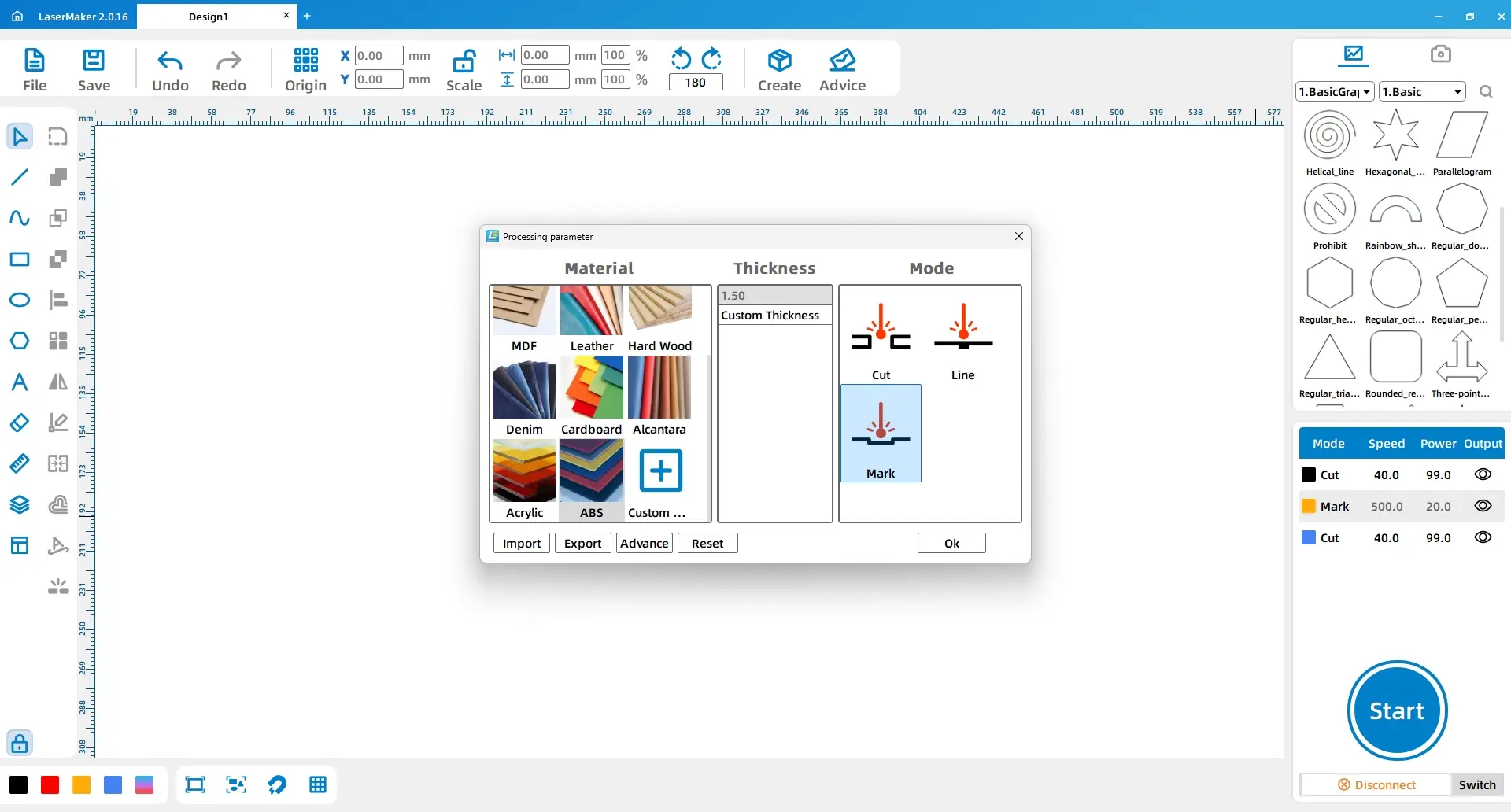Viewport: 1511px width, 812px height.
Task: Select the Ellipse tool
Action: coord(20,300)
